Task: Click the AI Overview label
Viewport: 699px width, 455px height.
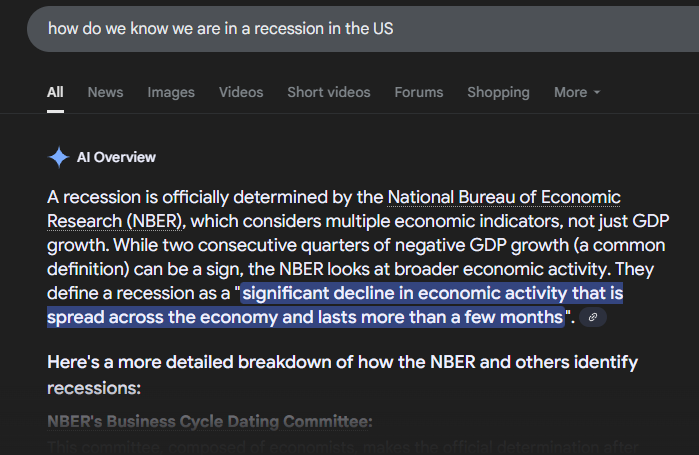Action: [116, 157]
